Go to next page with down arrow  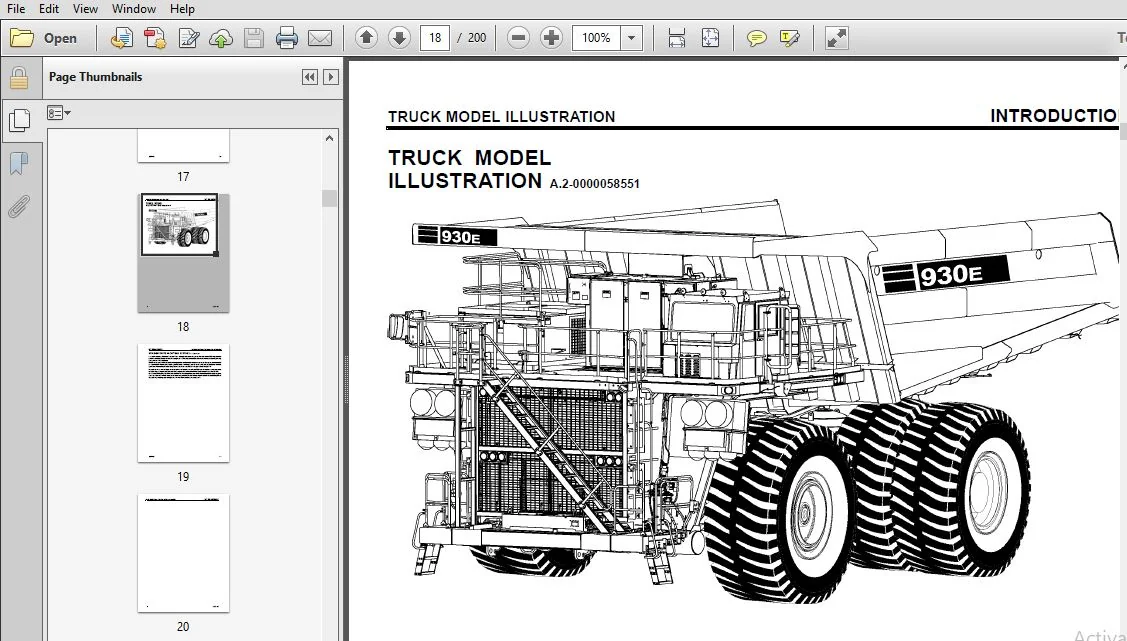[x=400, y=37]
